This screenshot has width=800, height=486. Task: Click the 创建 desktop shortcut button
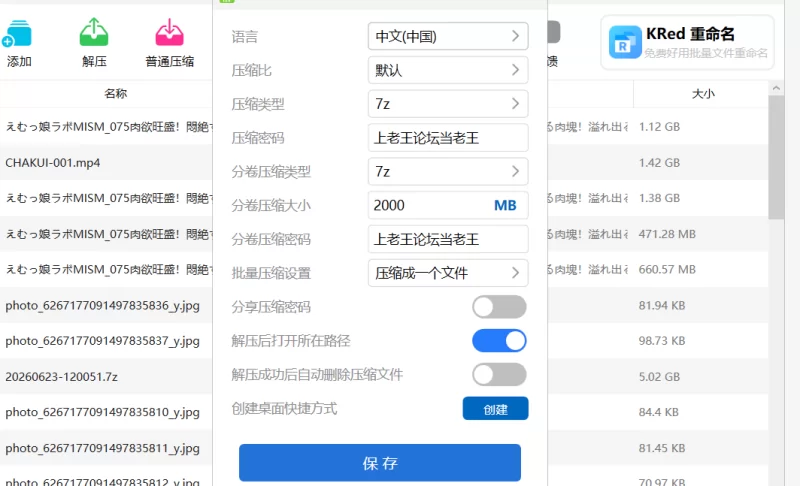pos(495,408)
